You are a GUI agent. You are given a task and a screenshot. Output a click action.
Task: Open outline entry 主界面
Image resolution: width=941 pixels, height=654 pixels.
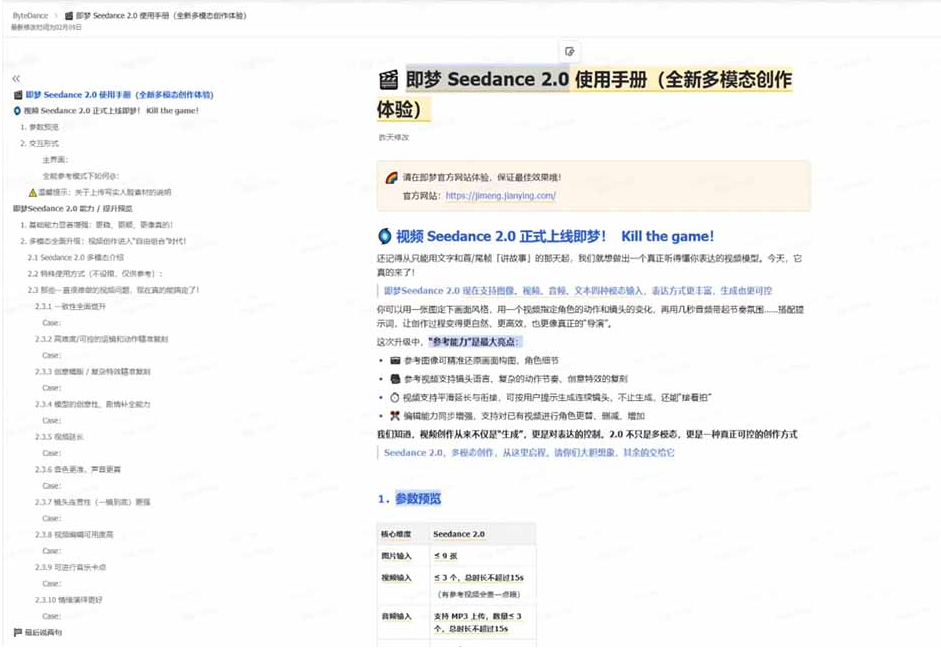[56, 160]
